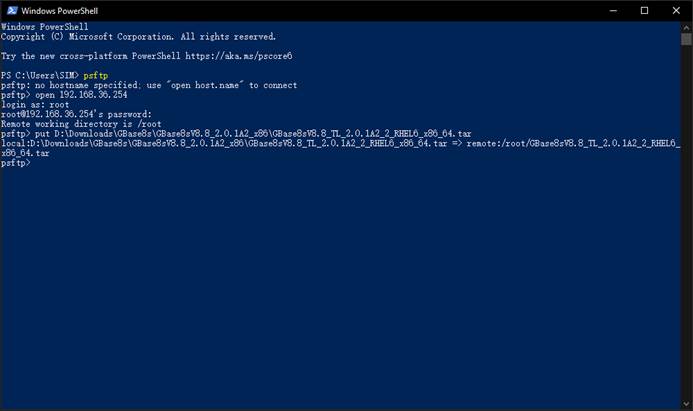Open the PowerShell icon system menu
This screenshot has width=693, height=411.
[x=12, y=11]
